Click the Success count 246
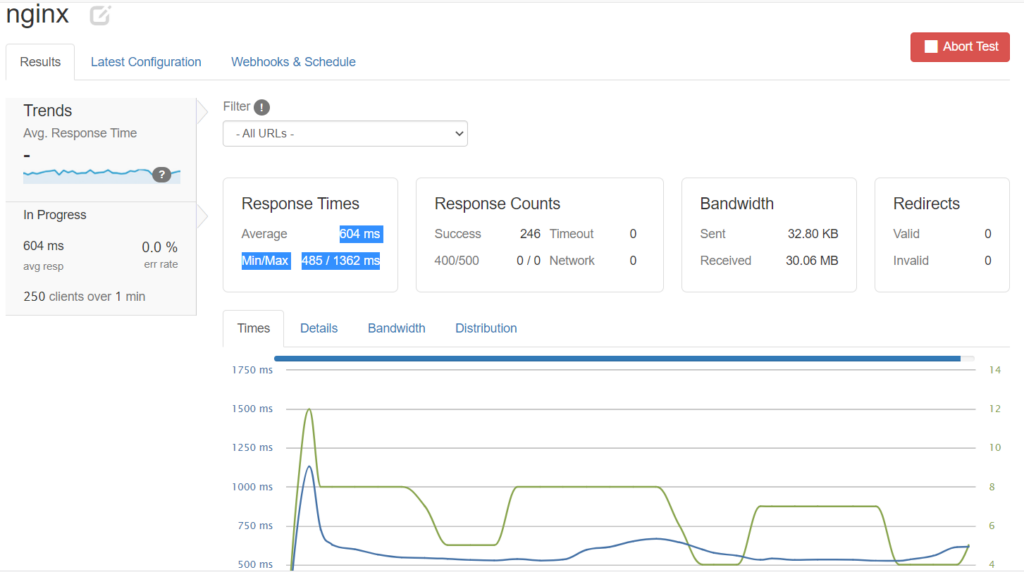Screen dimensions: 1024x577 click(530, 234)
